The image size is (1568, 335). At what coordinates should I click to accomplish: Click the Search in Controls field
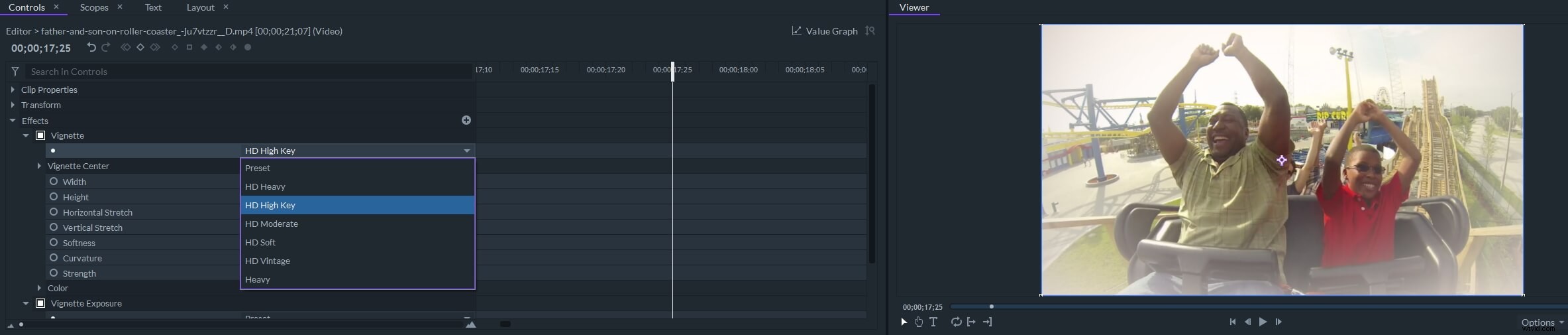pyautogui.click(x=248, y=72)
